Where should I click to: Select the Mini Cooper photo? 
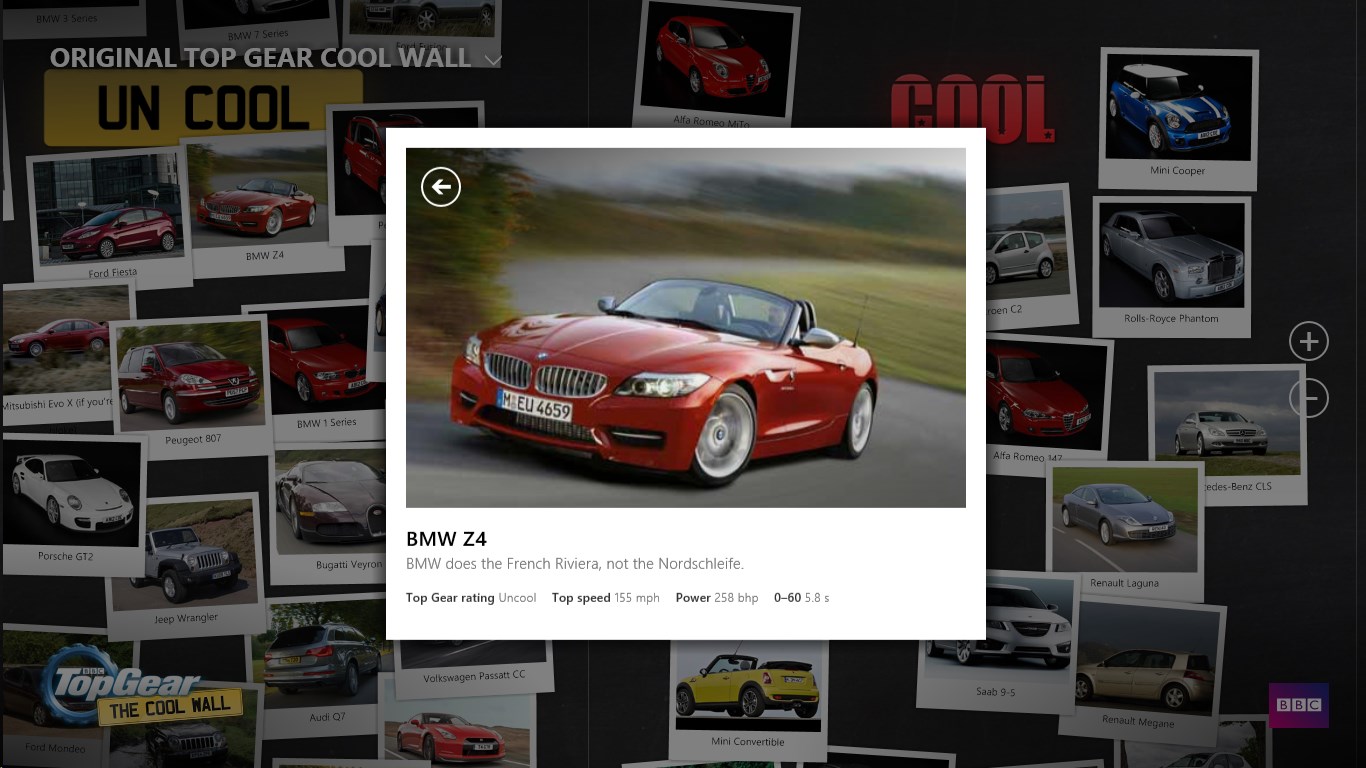(1178, 118)
